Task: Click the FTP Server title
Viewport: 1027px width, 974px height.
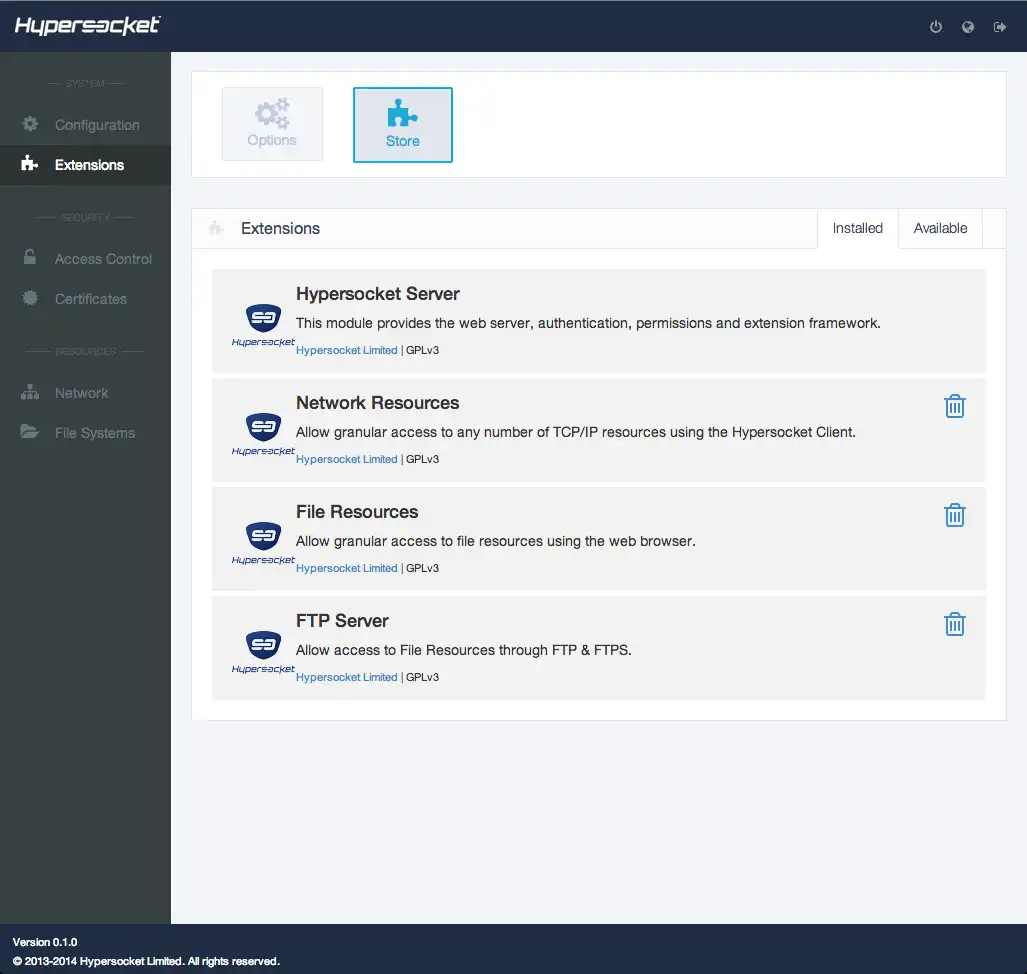Action: (342, 621)
